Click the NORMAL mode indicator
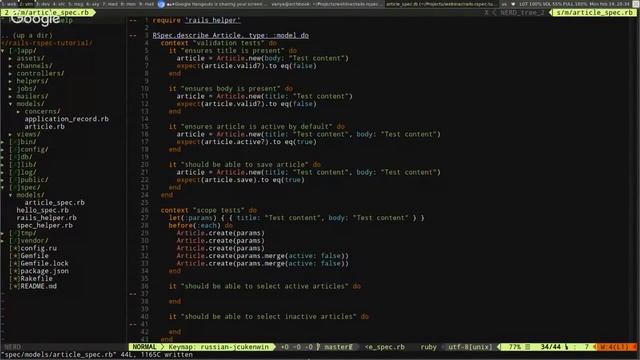 click(x=144, y=347)
